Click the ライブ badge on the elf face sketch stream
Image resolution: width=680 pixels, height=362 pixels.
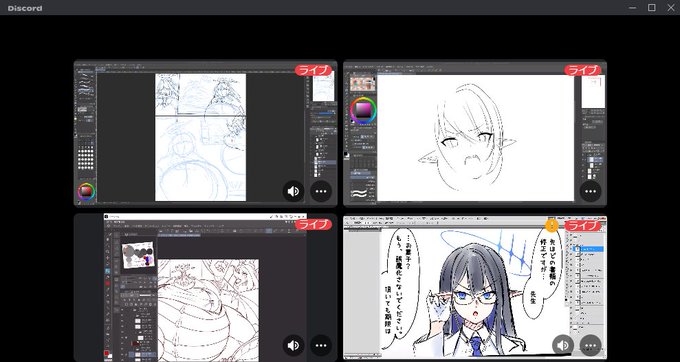click(x=582, y=70)
